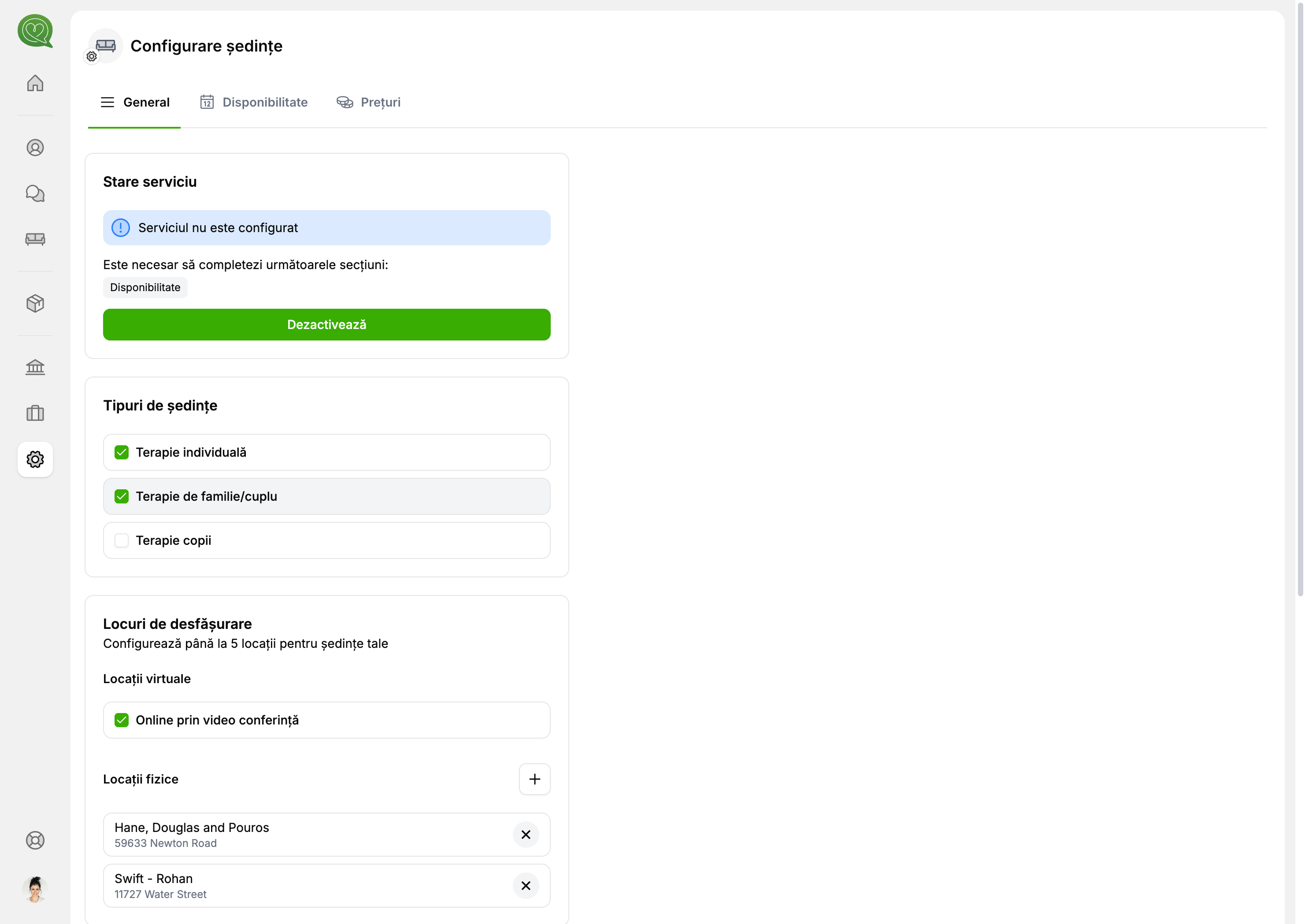1305x924 pixels.
Task: Switch to the Prețuri tab
Action: click(369, 103)
